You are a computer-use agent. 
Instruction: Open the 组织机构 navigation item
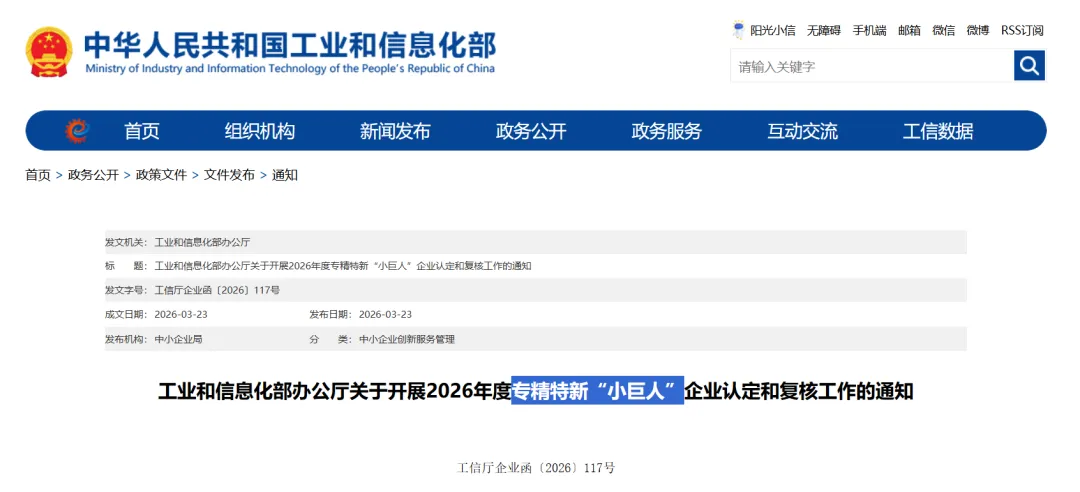(x=260, y=131)
